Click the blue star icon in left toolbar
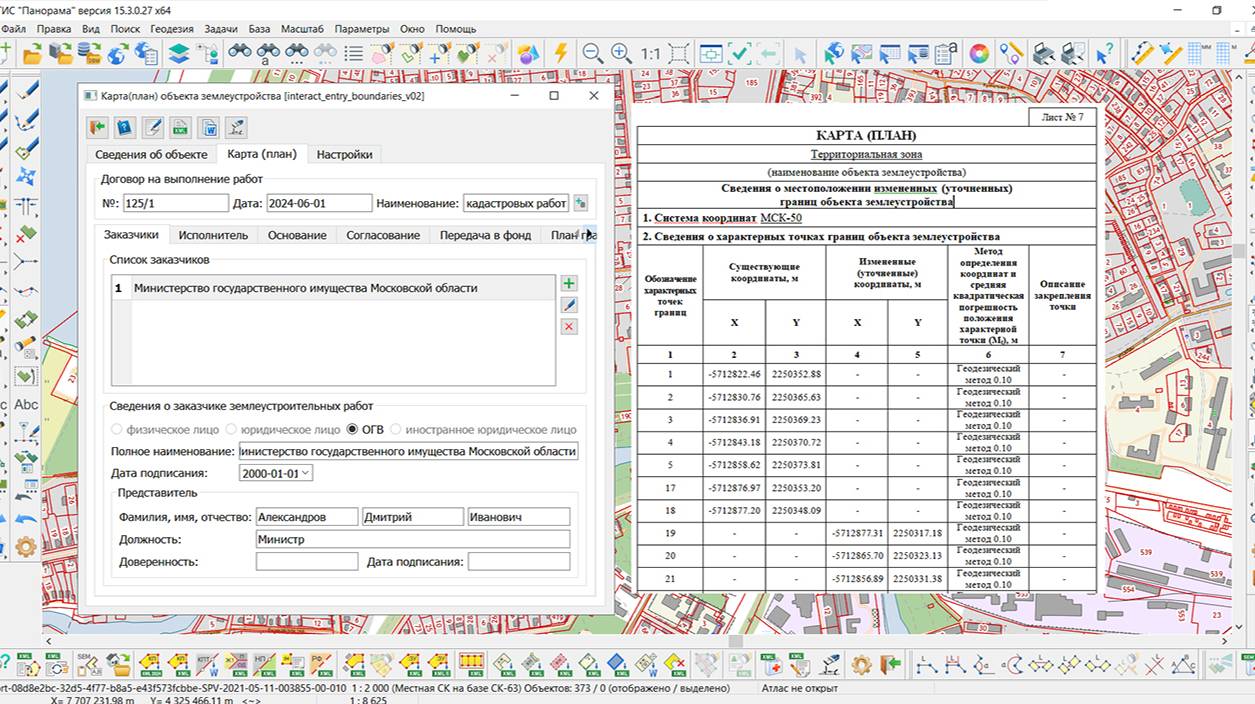Screen dimensions: 1255x704 (25, 176)
